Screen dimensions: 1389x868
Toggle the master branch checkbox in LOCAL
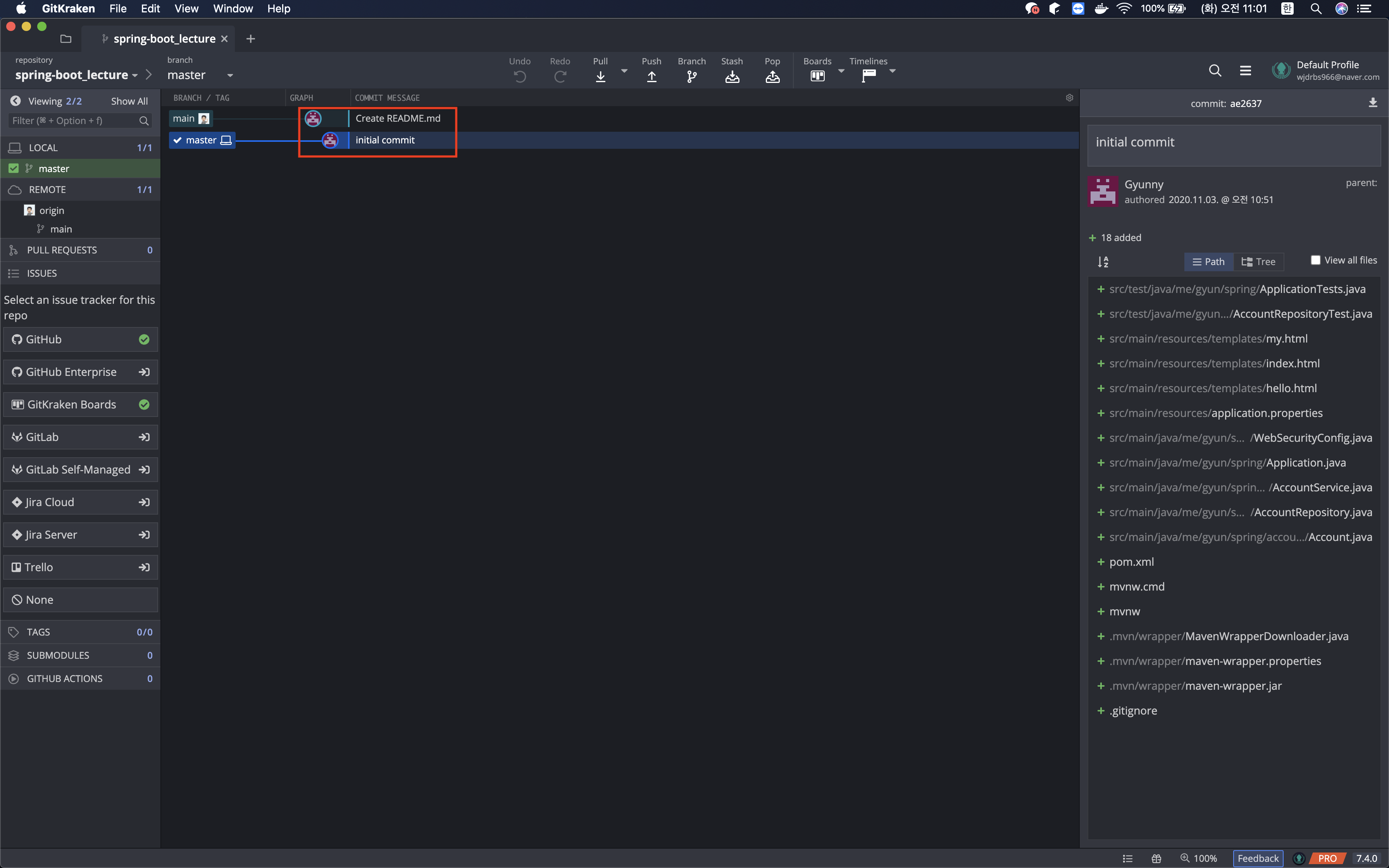pos(14,168)
